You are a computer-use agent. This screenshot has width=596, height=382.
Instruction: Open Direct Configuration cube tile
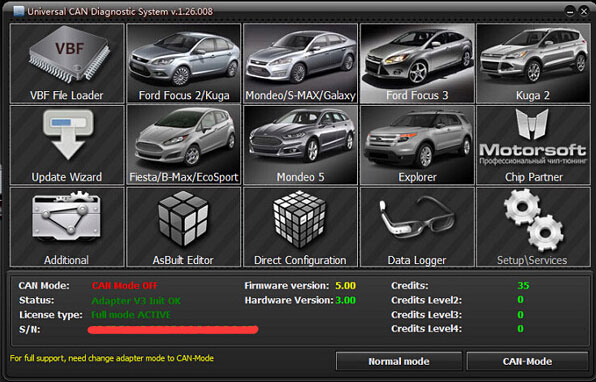click(300, 227)
